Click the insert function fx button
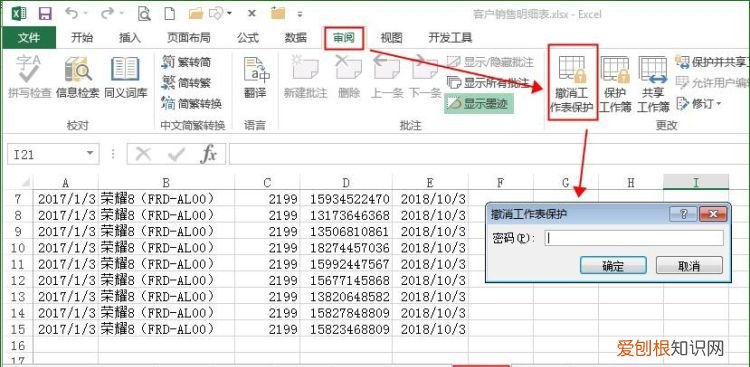This screenshot has height=367, width=750. 209,154
